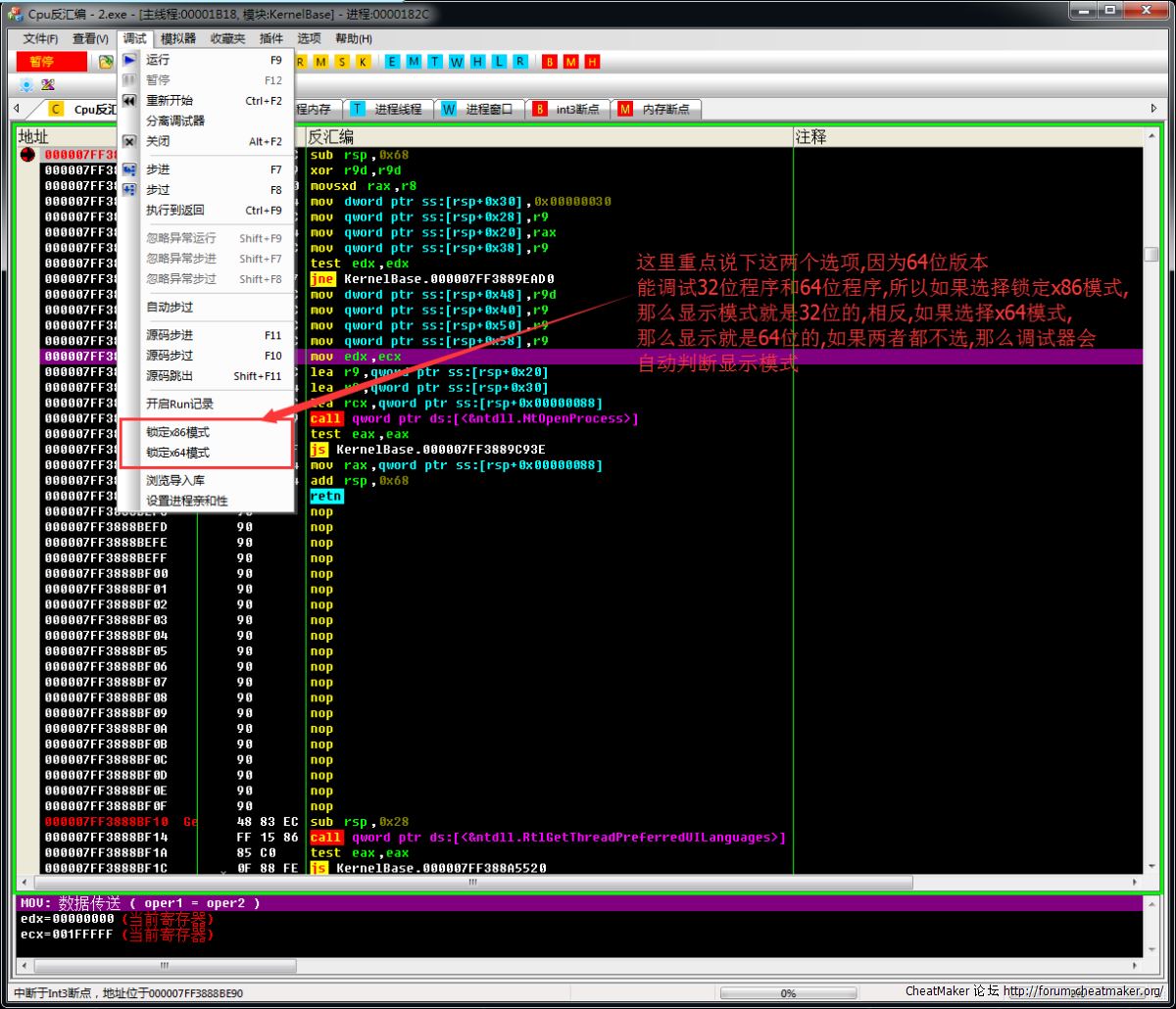Open the forum.cheatmaker.org link
1176x1009 pixels.
point(1083,991)
